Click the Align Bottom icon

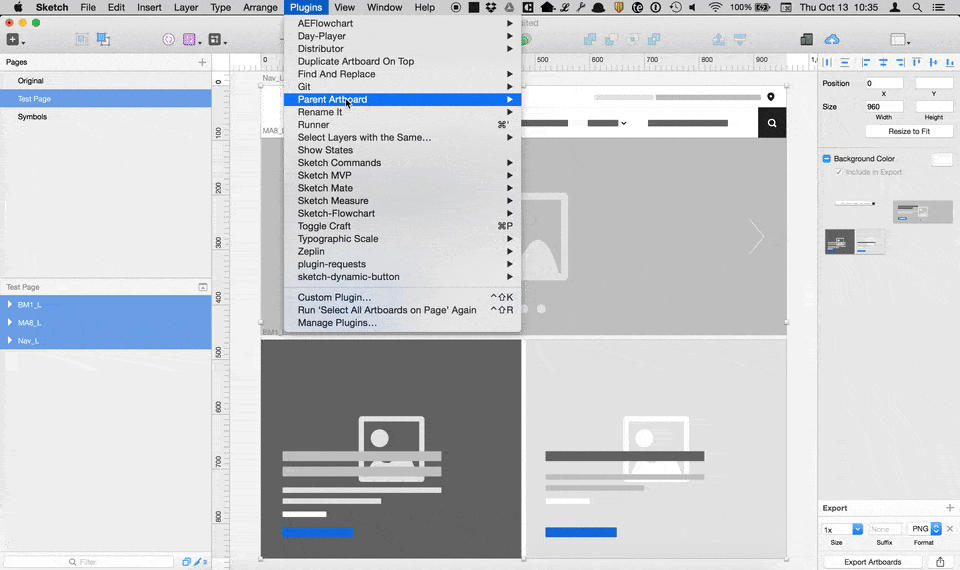(950, 62)
